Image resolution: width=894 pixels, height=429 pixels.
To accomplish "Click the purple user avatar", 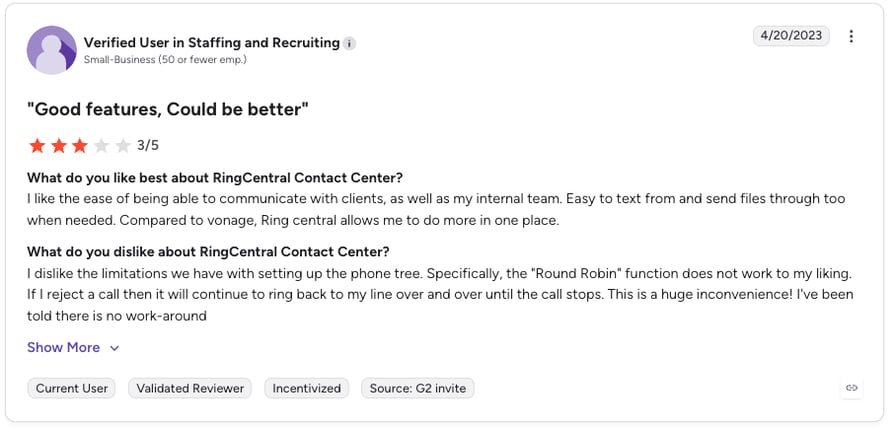I will point(52,50).
